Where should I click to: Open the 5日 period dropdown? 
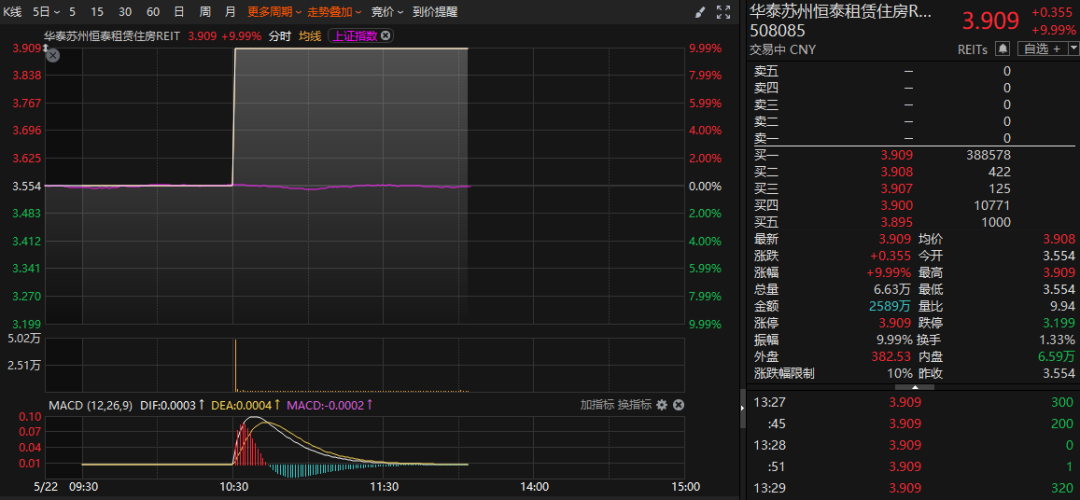(x=45, y=12)
